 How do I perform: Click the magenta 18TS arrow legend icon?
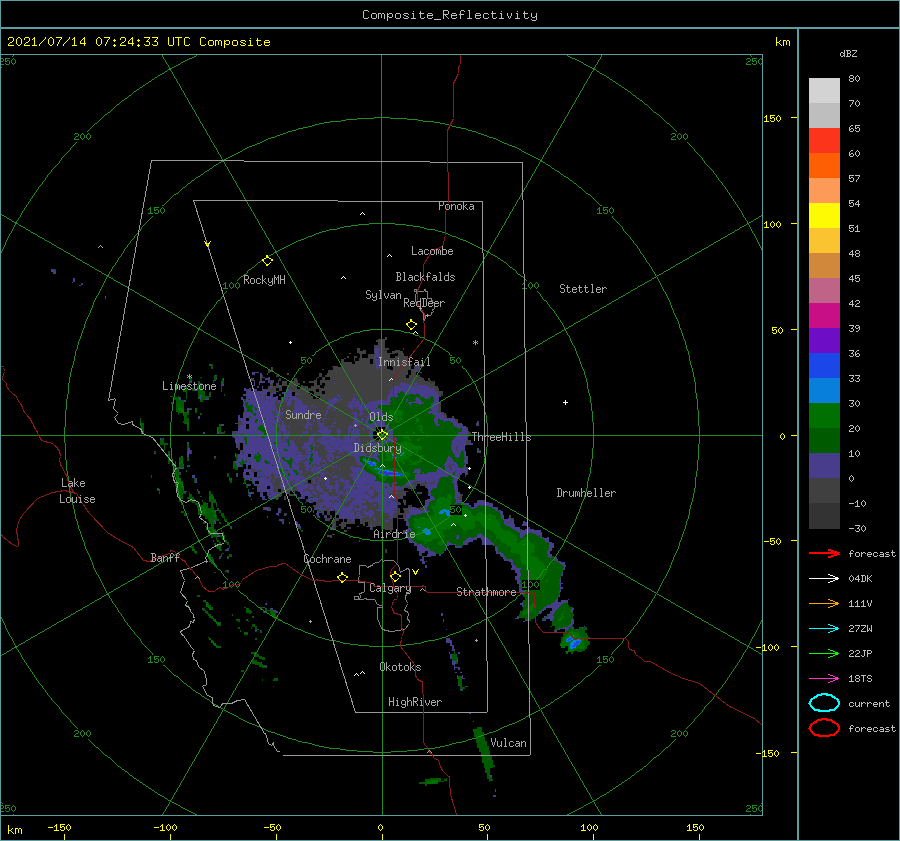click(x=824, y=679)
